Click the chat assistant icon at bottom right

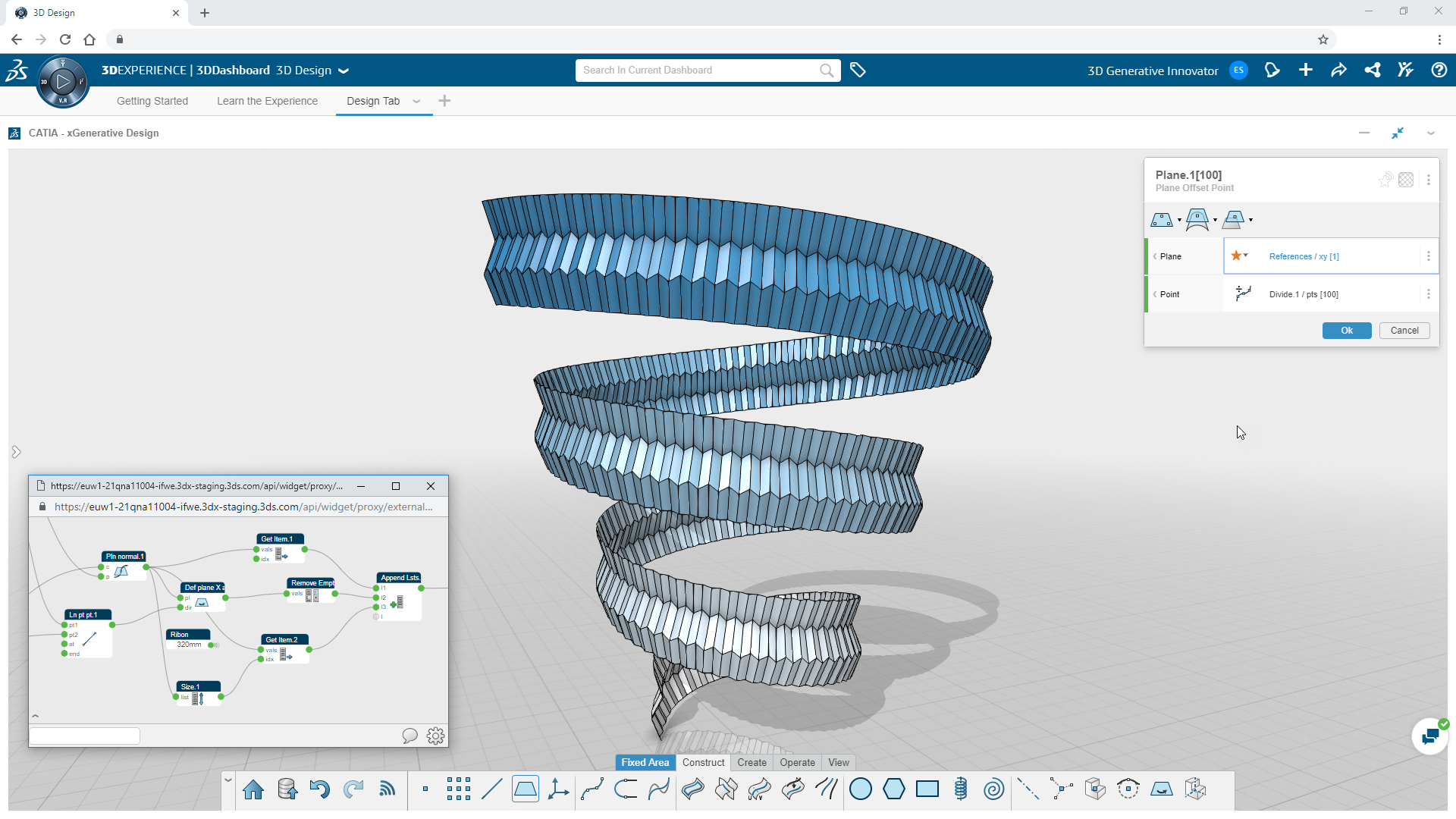point(1430,736)
